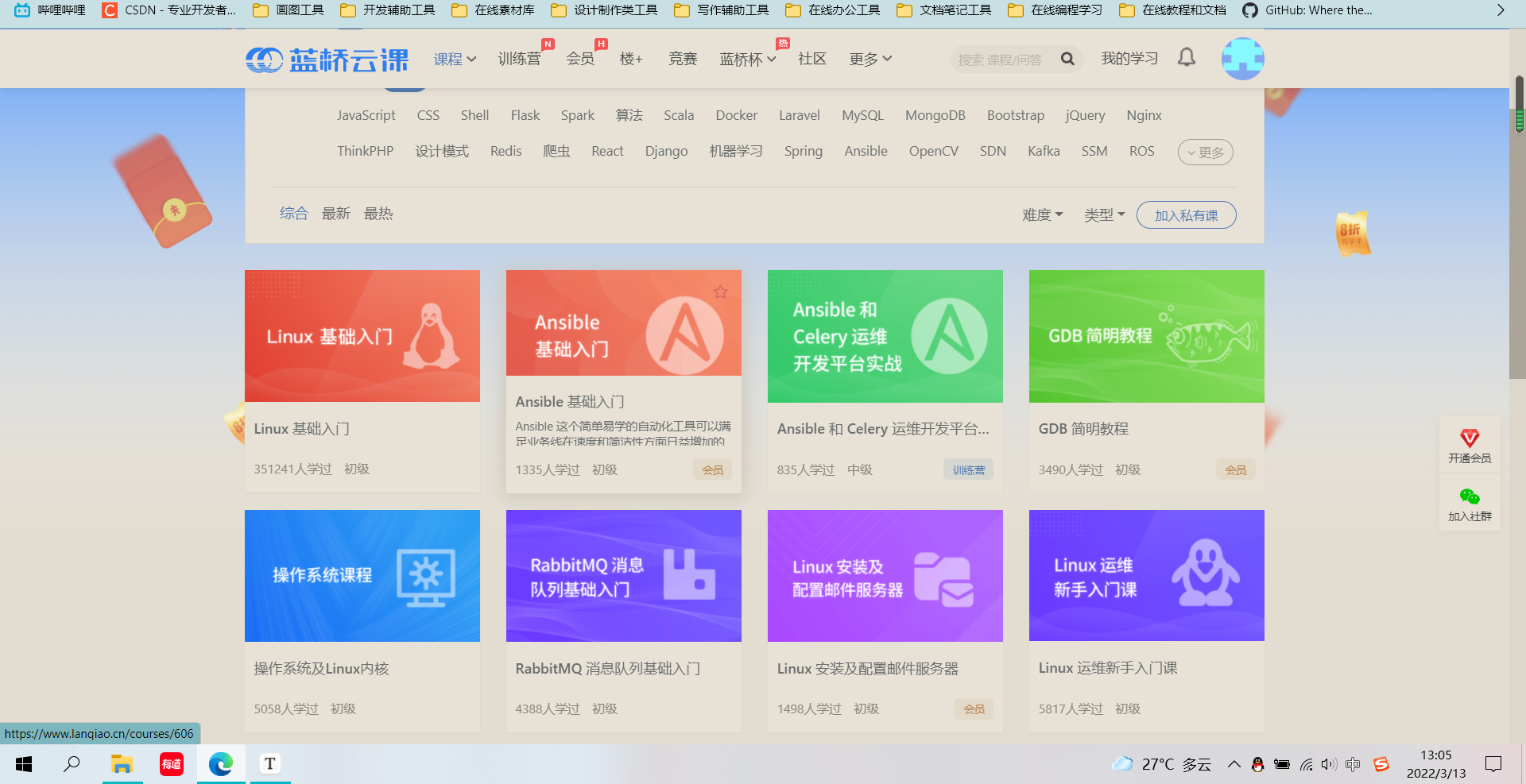The width and height of the screenshot is (1526, 784).
Task: Click the 8折 coupon icon
Action: [1353, 234]
